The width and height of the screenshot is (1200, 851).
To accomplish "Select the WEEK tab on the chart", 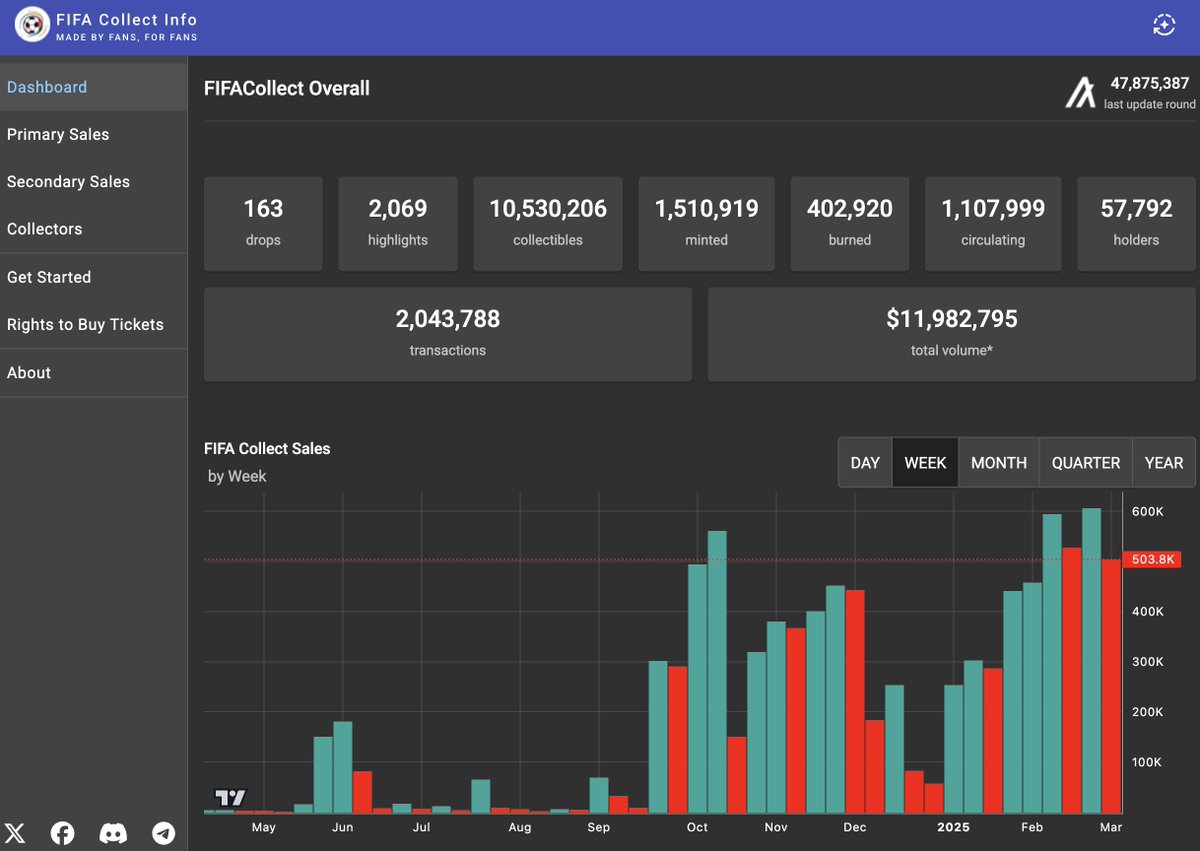I will pyautogui.click(x=925, y=462).
